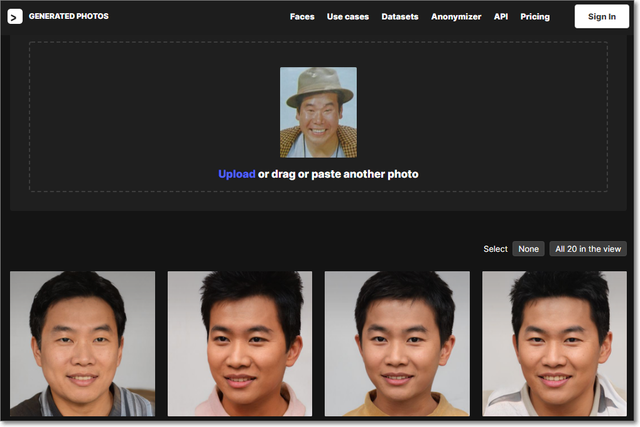Choose None in the Select options
This screenshot has height=427, width=640.
(x=528, y=249)
